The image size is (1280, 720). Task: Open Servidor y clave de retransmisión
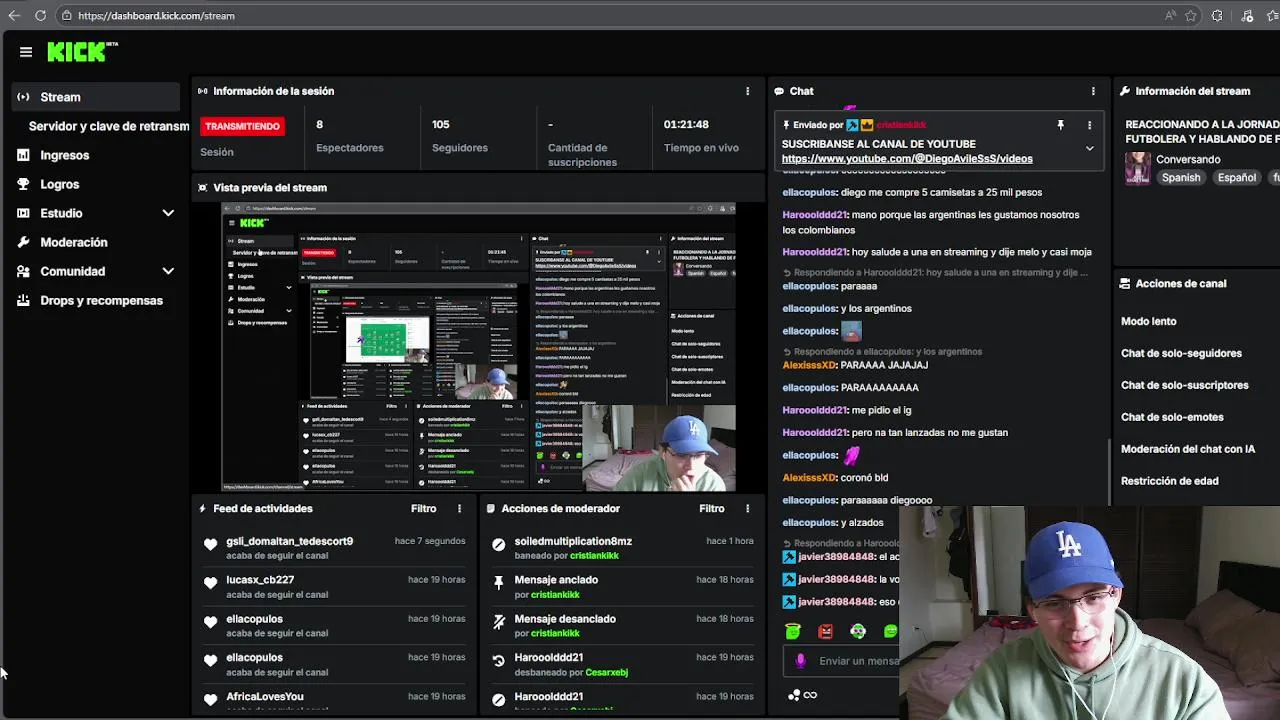108,126
